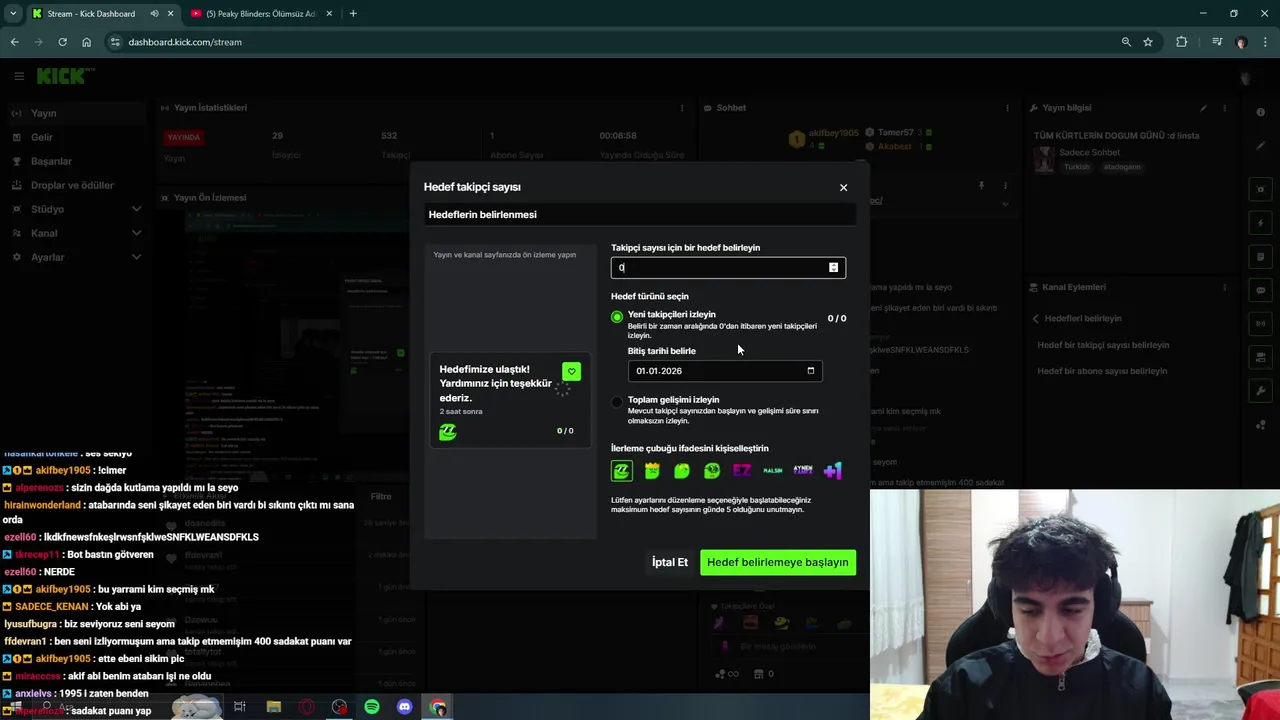Reload the current page

pyautogui.click(x=62, y=42)
